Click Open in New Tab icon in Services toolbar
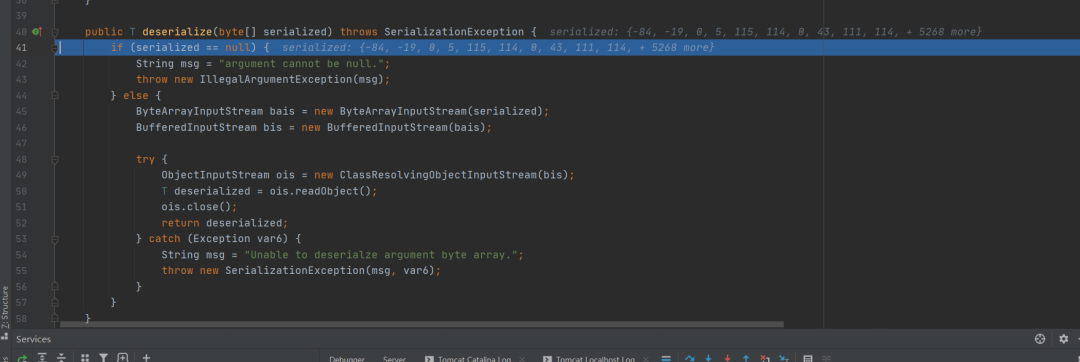The height and width of the screenshot is (362, 1080). [123, 357]
